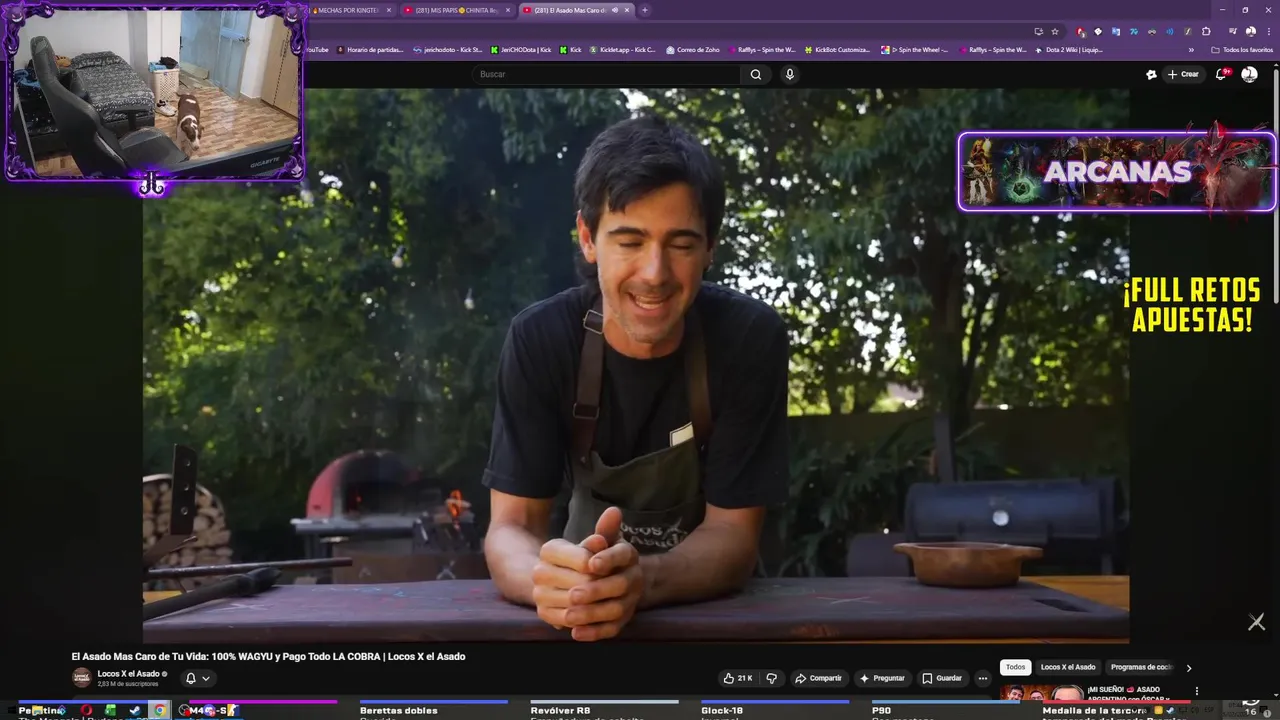The height and width of the screenshot is (720, 1280).
Task: Open Chrome media controls icon
Action: (x=1232, y=32)
